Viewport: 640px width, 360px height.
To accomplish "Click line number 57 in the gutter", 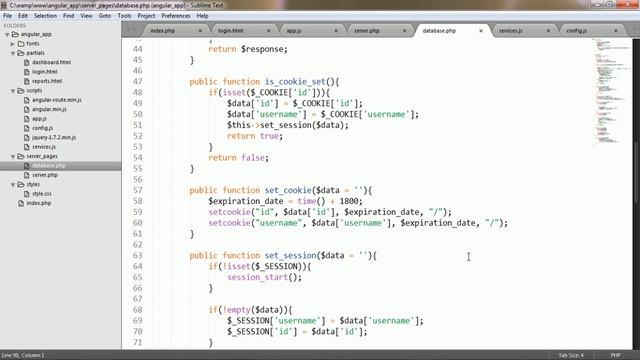I will 138,191.
